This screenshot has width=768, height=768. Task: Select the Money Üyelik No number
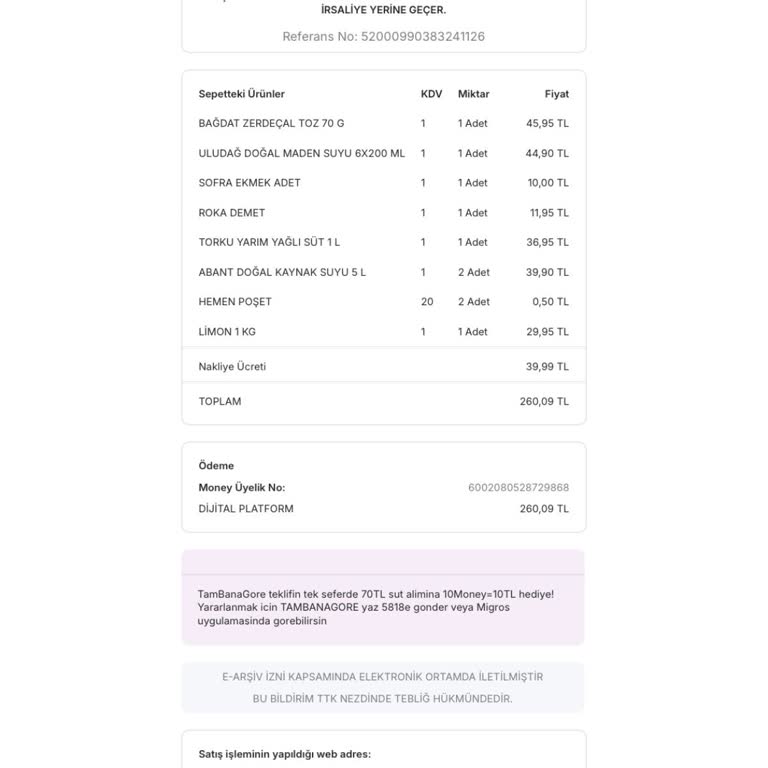coord(518,487)
